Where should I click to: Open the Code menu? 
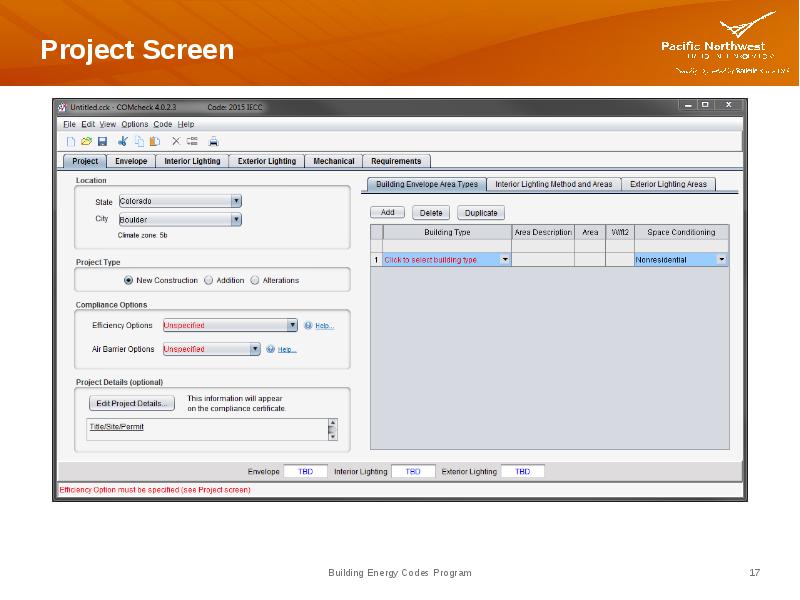tap(163, 124)
